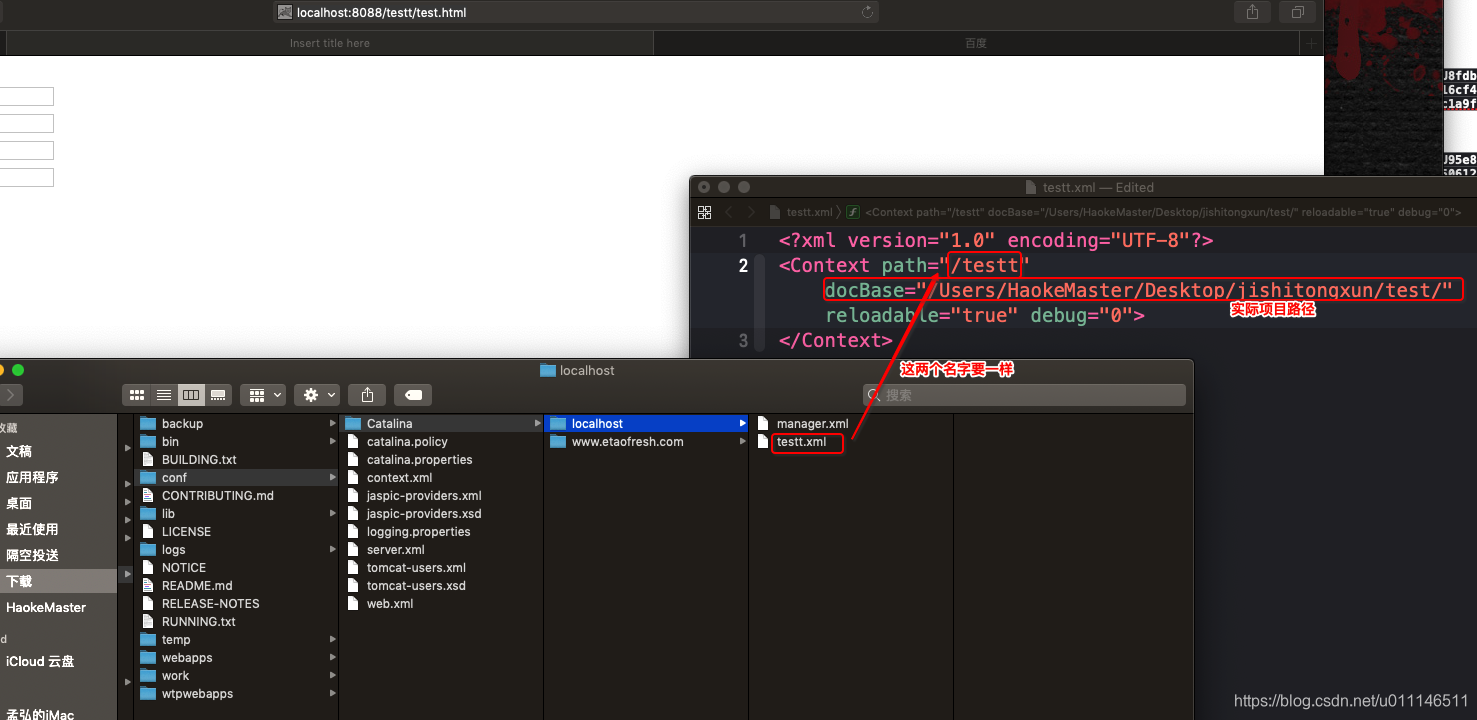
Task: Click the forward arrow in the editor breadcrumb
Action: [751, 212]
